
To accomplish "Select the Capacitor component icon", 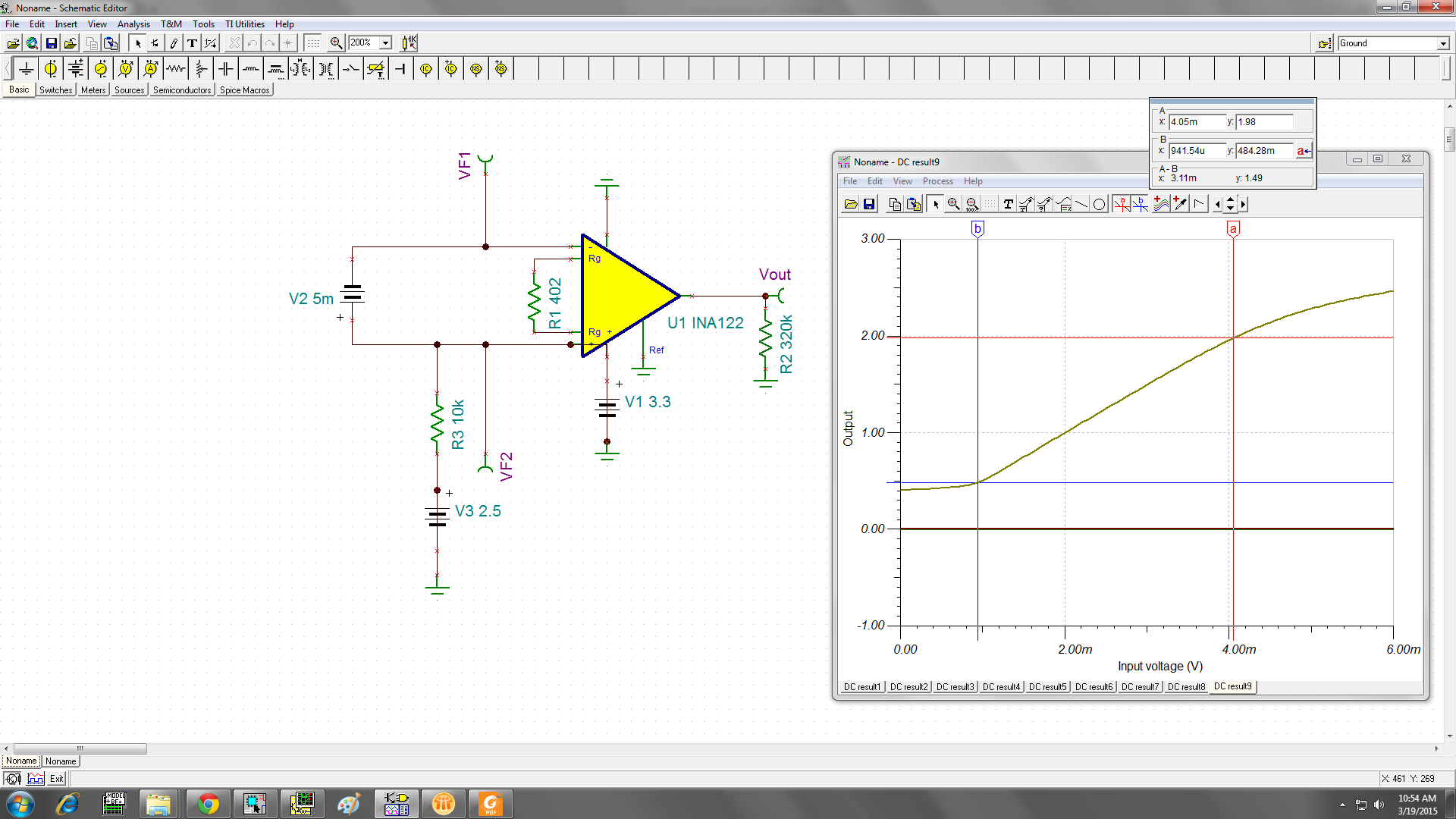I will pyautogui.click(x=226, y=68).
